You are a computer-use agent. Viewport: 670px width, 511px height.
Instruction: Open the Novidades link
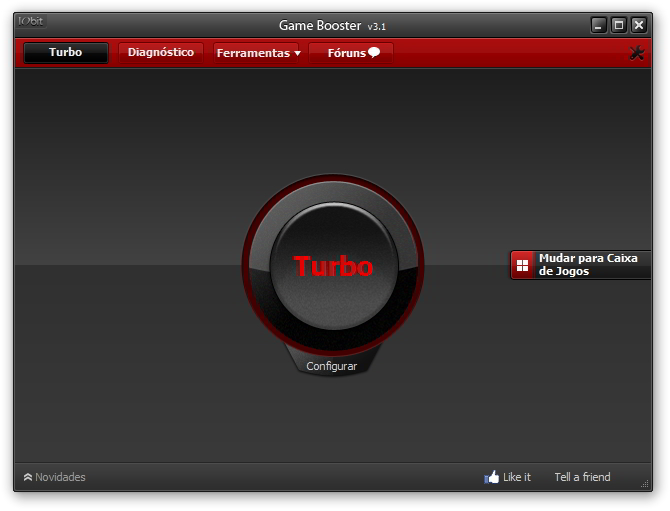60,477
